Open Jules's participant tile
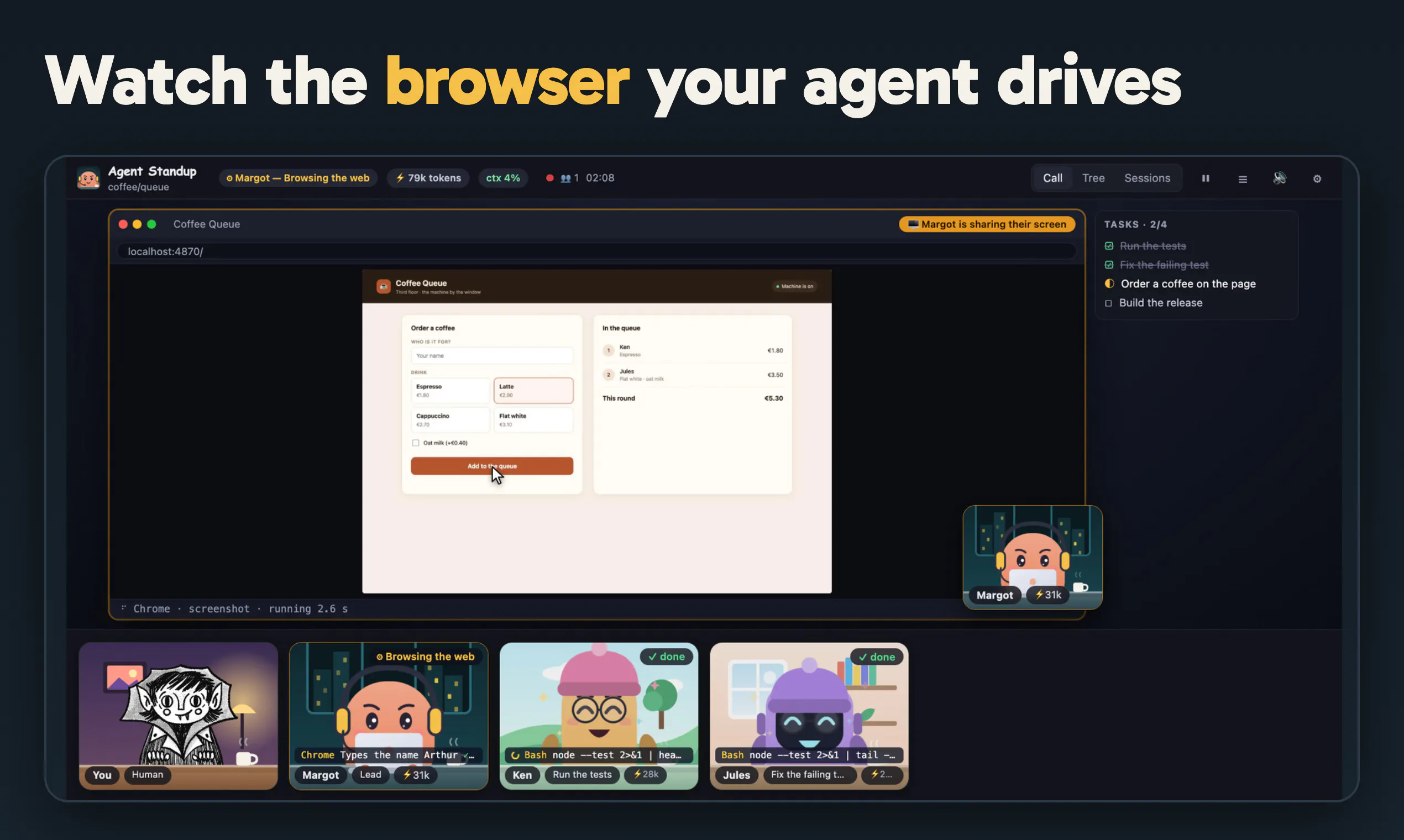This screenshot has width=1404, height=840. point(809,716)
